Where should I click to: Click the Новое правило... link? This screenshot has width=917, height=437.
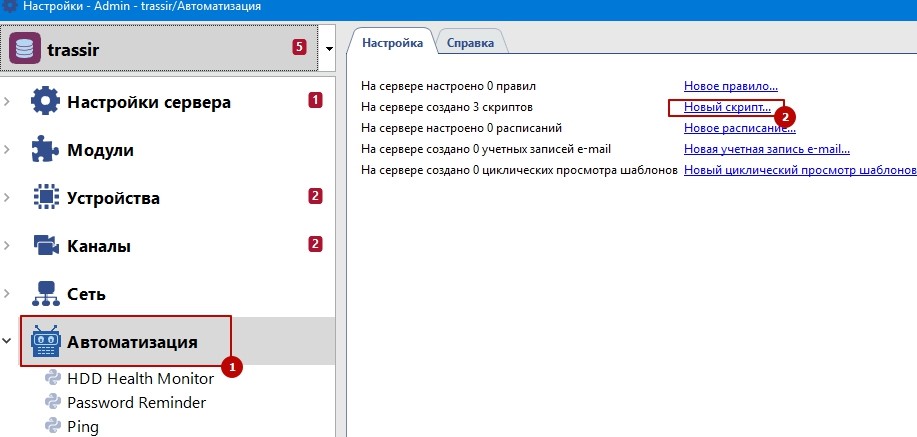730,87
